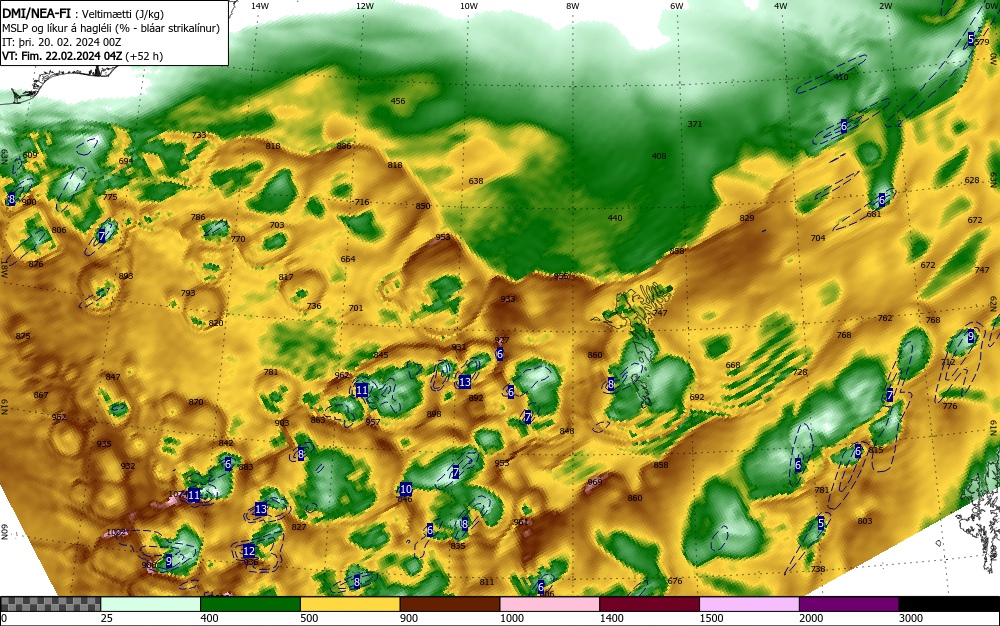Screen dimensions: 1000x626
Task: Click the 6W longitude label
Action: [677, 6]
